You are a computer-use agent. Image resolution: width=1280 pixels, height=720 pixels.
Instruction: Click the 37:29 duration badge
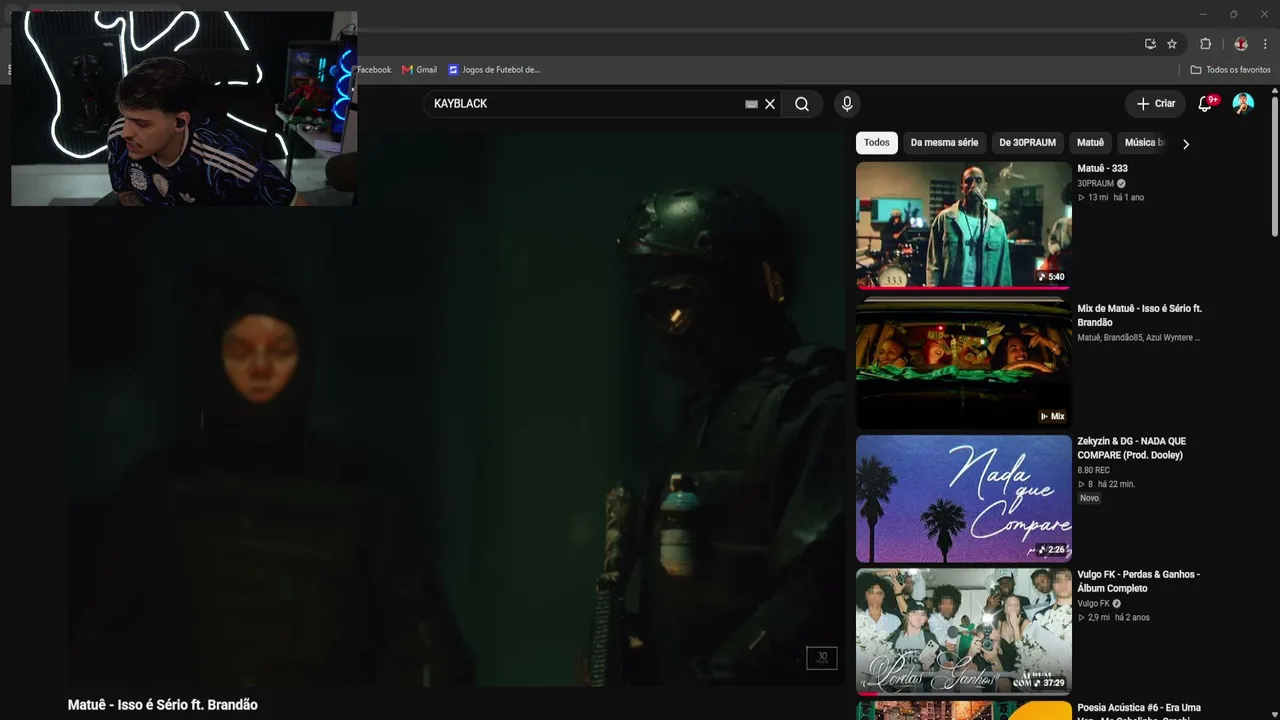pyautogui.click(x=1049, y=683)
